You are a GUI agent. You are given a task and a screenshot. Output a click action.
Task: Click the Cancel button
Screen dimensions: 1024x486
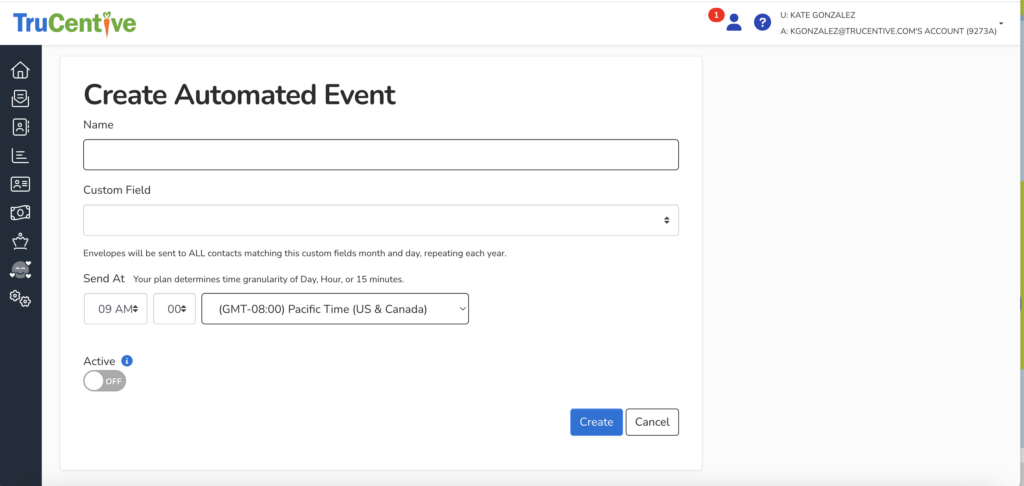pos(652,422)
